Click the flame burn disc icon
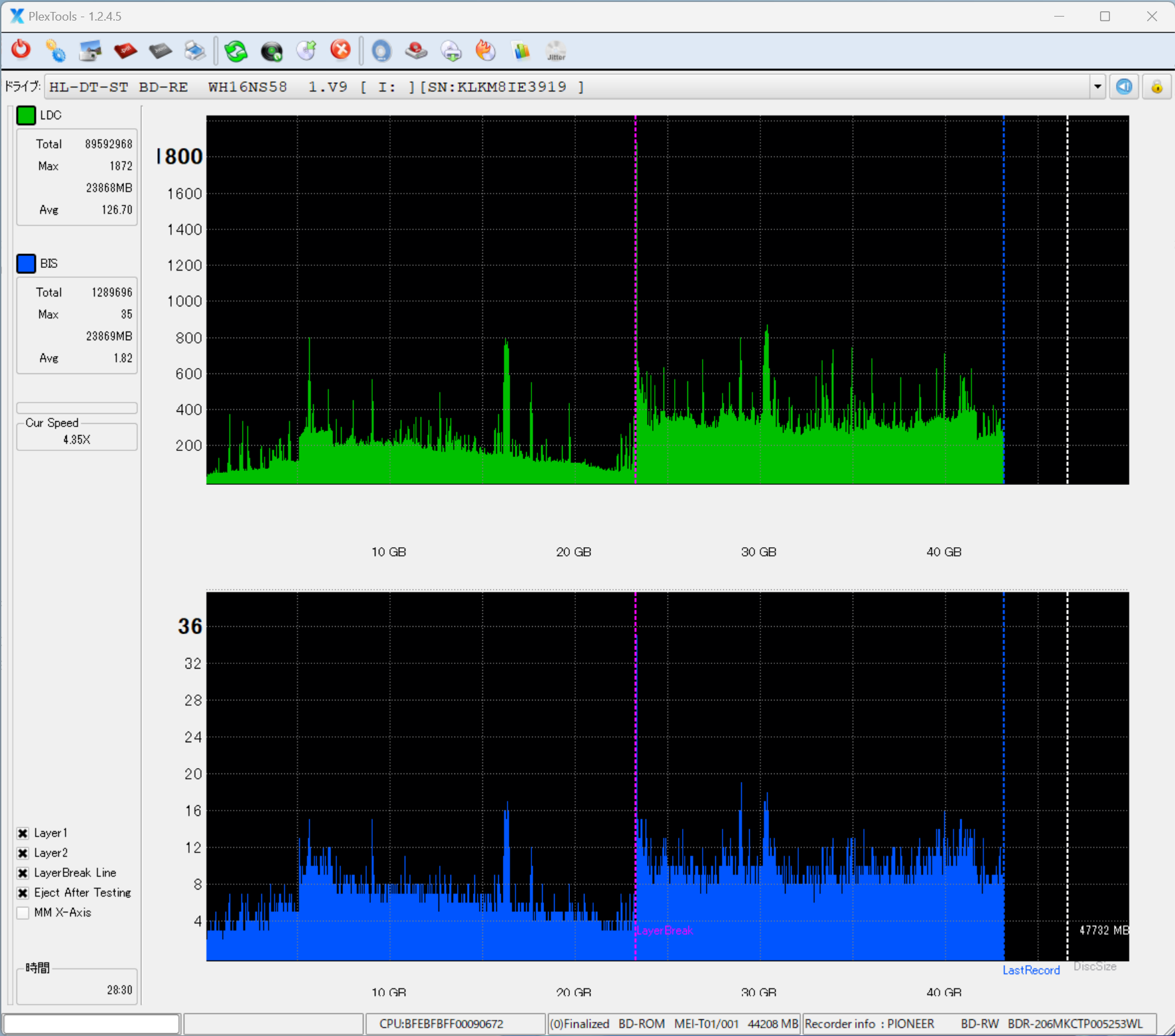This screenshot has height=1036, width=1175. click(x=486, y=50)
